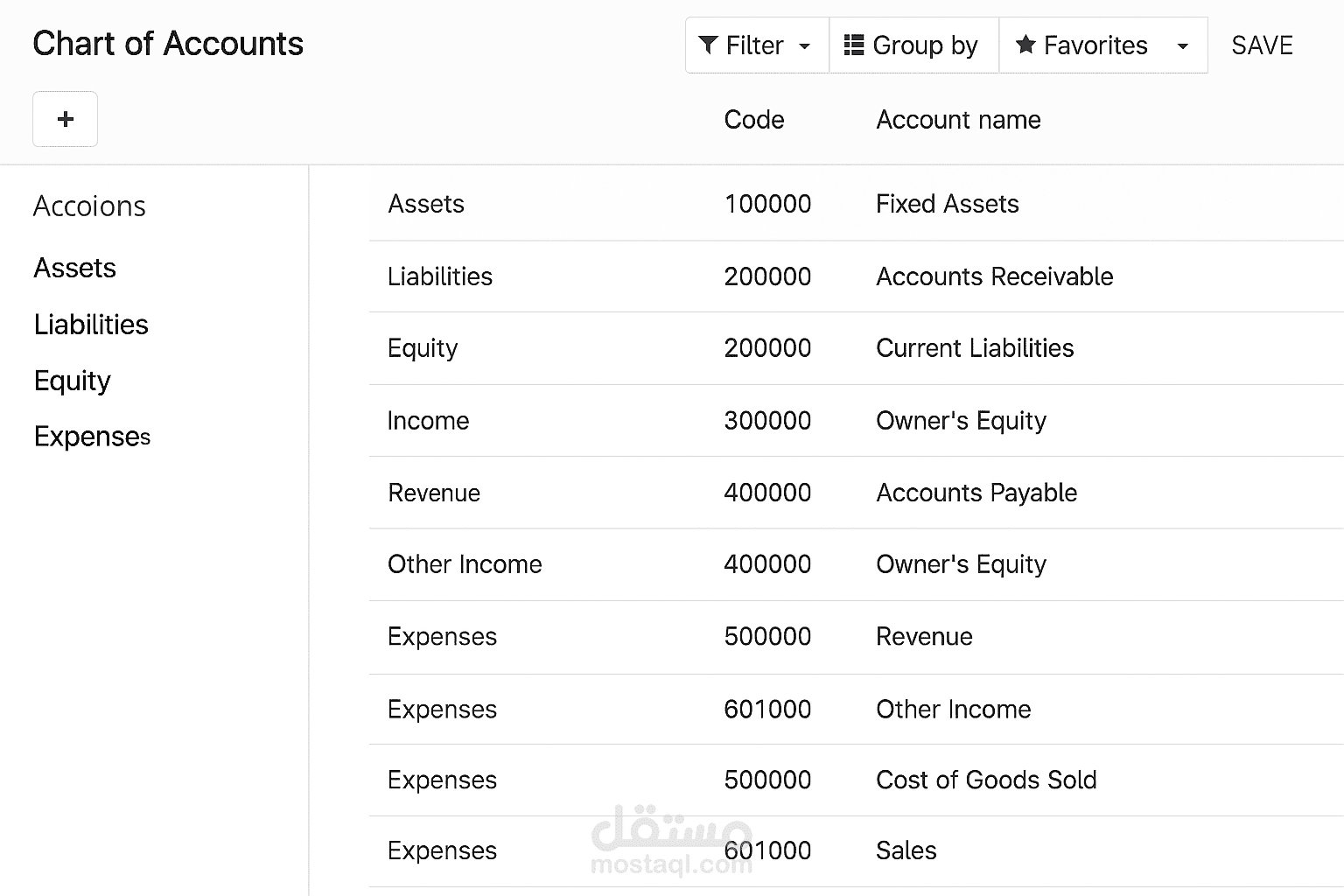Click Revenue type in Accounts Payable row

[434, 493]
